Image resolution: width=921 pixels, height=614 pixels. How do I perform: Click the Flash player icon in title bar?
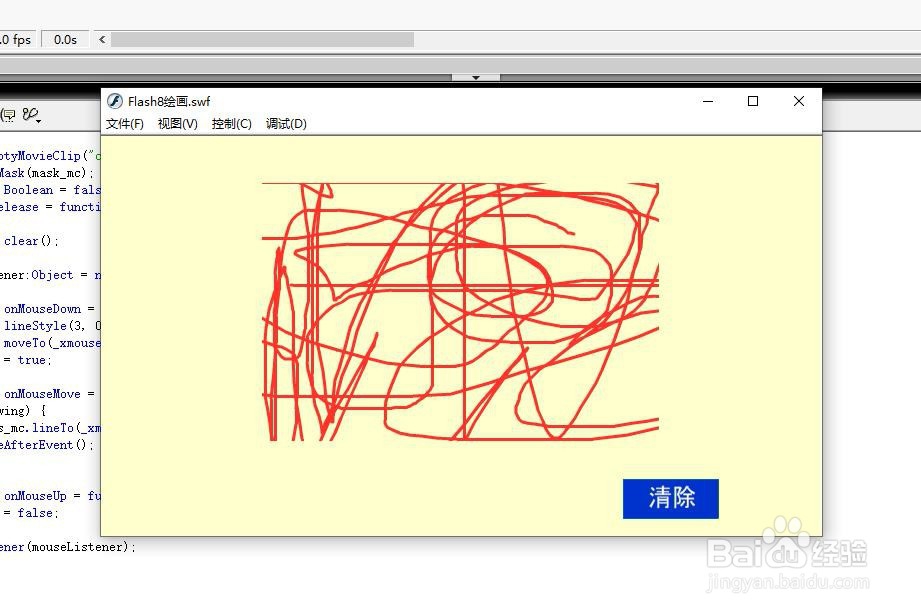click(115, 101)
